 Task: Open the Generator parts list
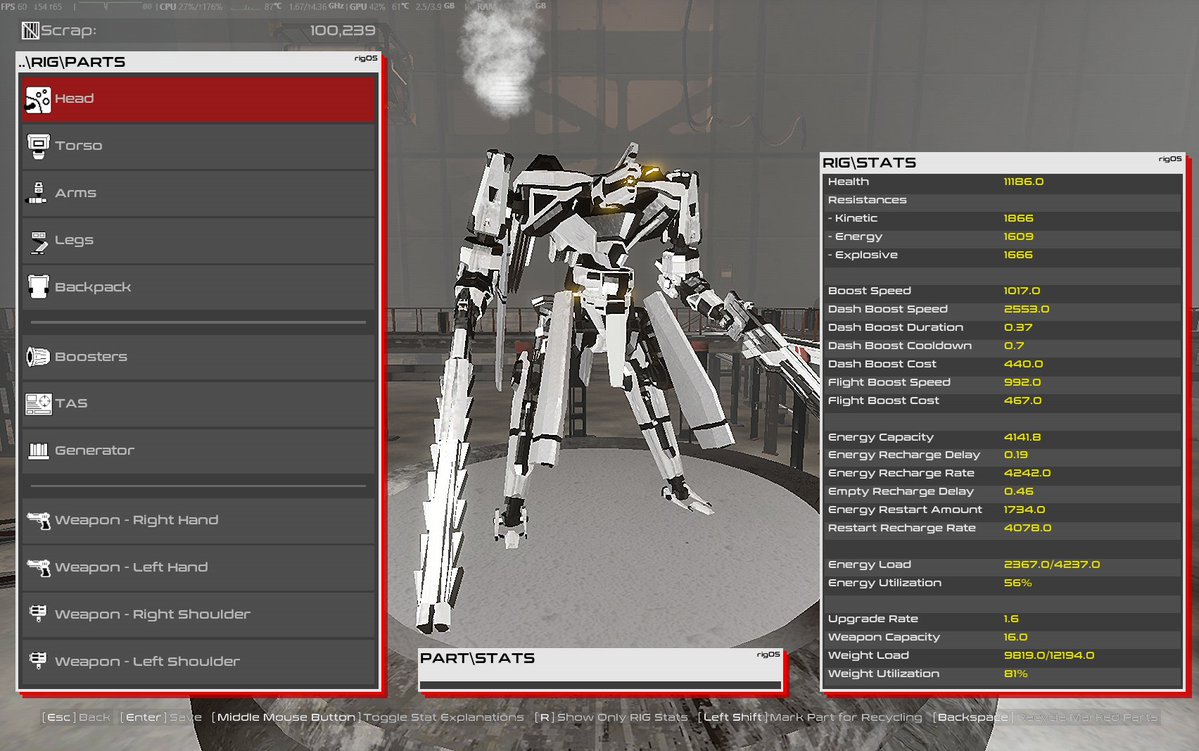coord(199,451)
